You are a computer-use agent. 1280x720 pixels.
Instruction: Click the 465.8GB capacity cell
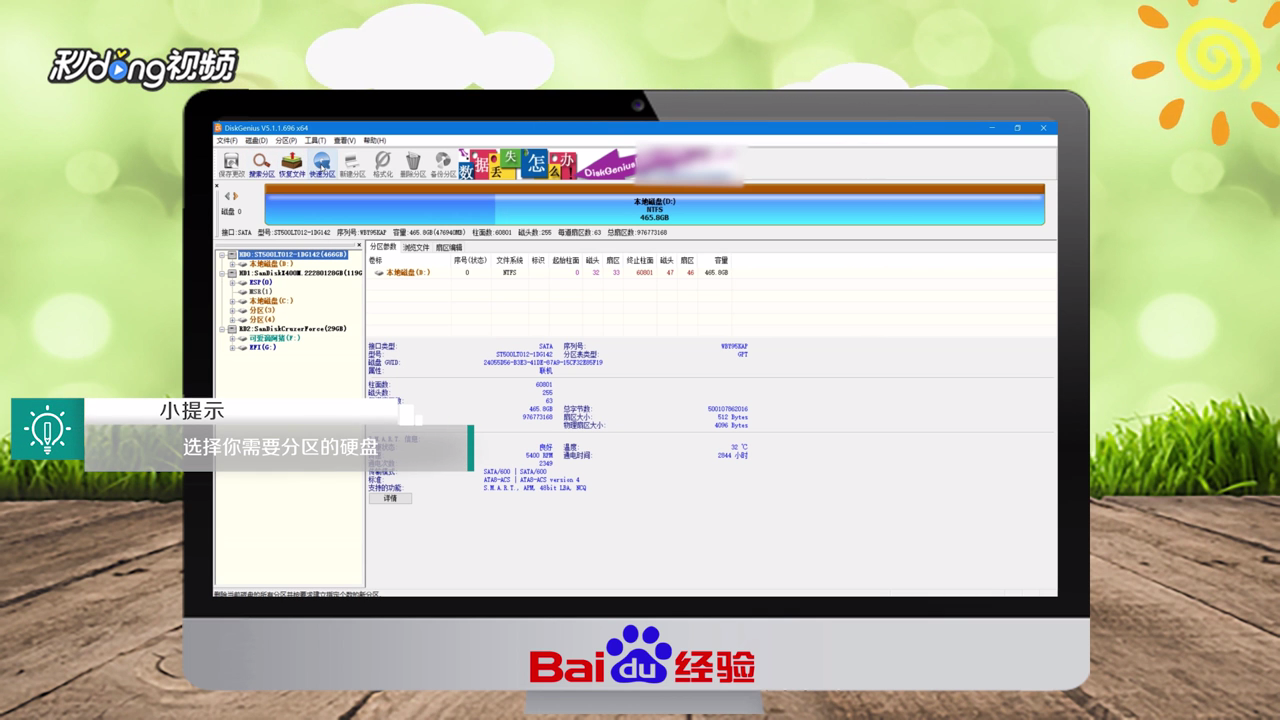click(x=716, y=272)
